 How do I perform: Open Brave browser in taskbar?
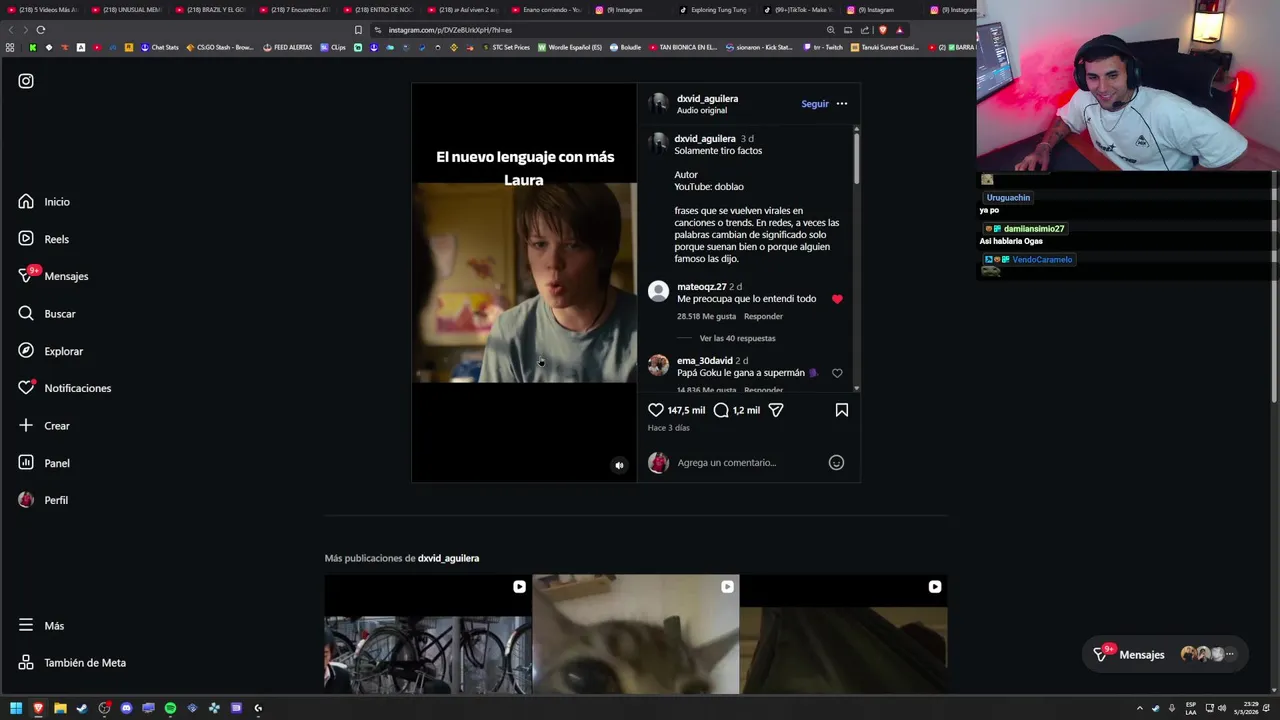(x=38, y=708)
